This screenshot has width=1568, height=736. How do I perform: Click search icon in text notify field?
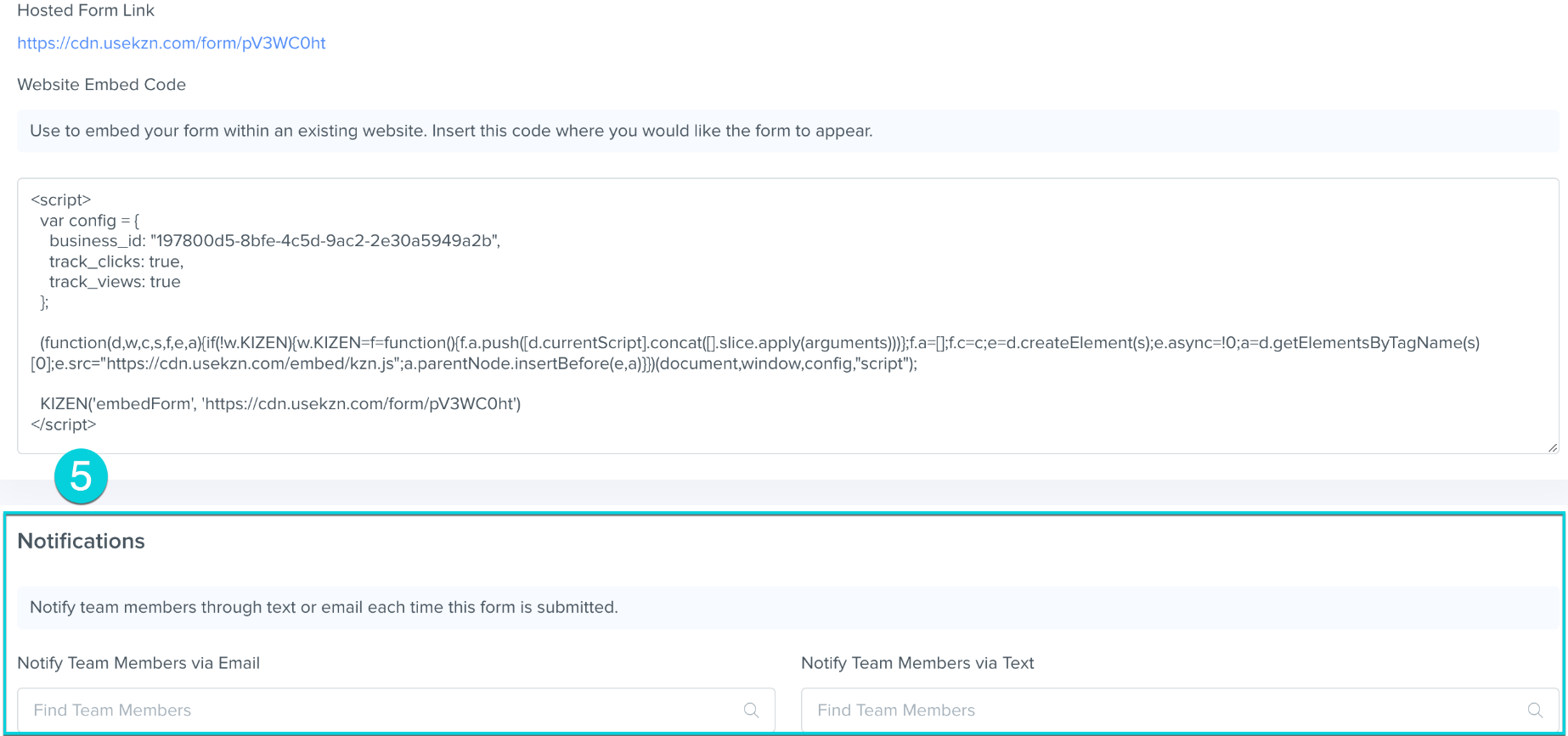(x=1536, y=711)
